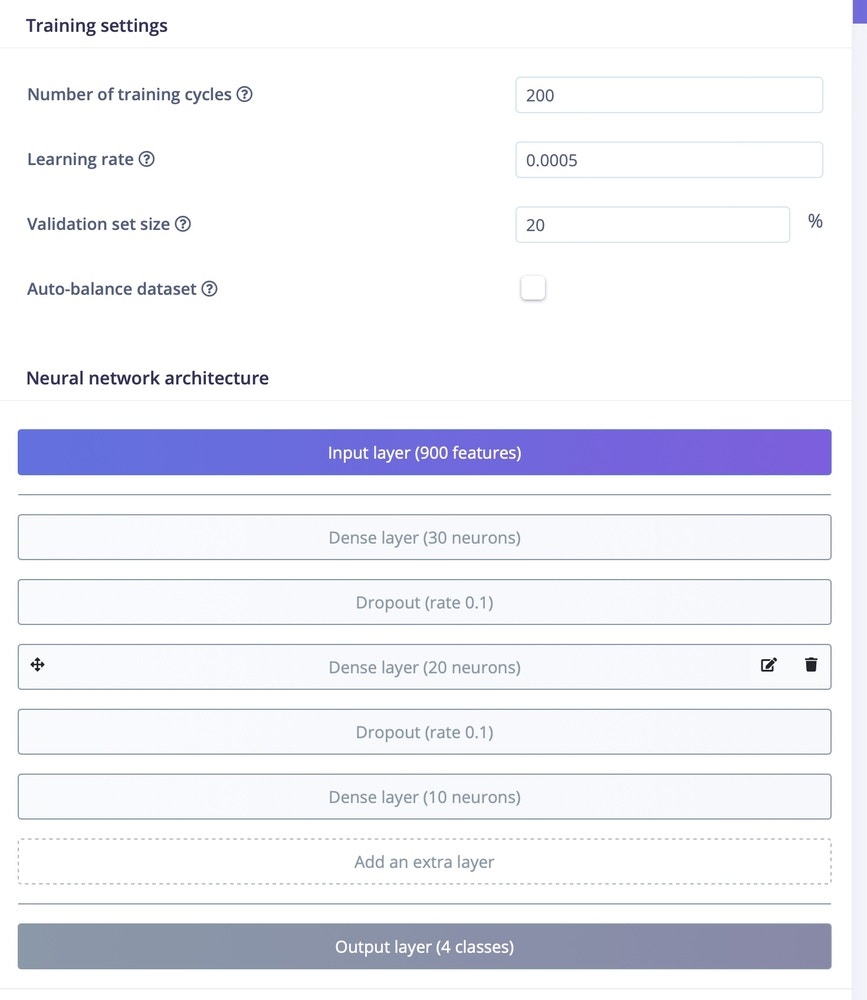Enable Auto-balance dataset checkbox
This screenshot has height=1000, width=867.
pyautogui.click(x=533, y=288)
